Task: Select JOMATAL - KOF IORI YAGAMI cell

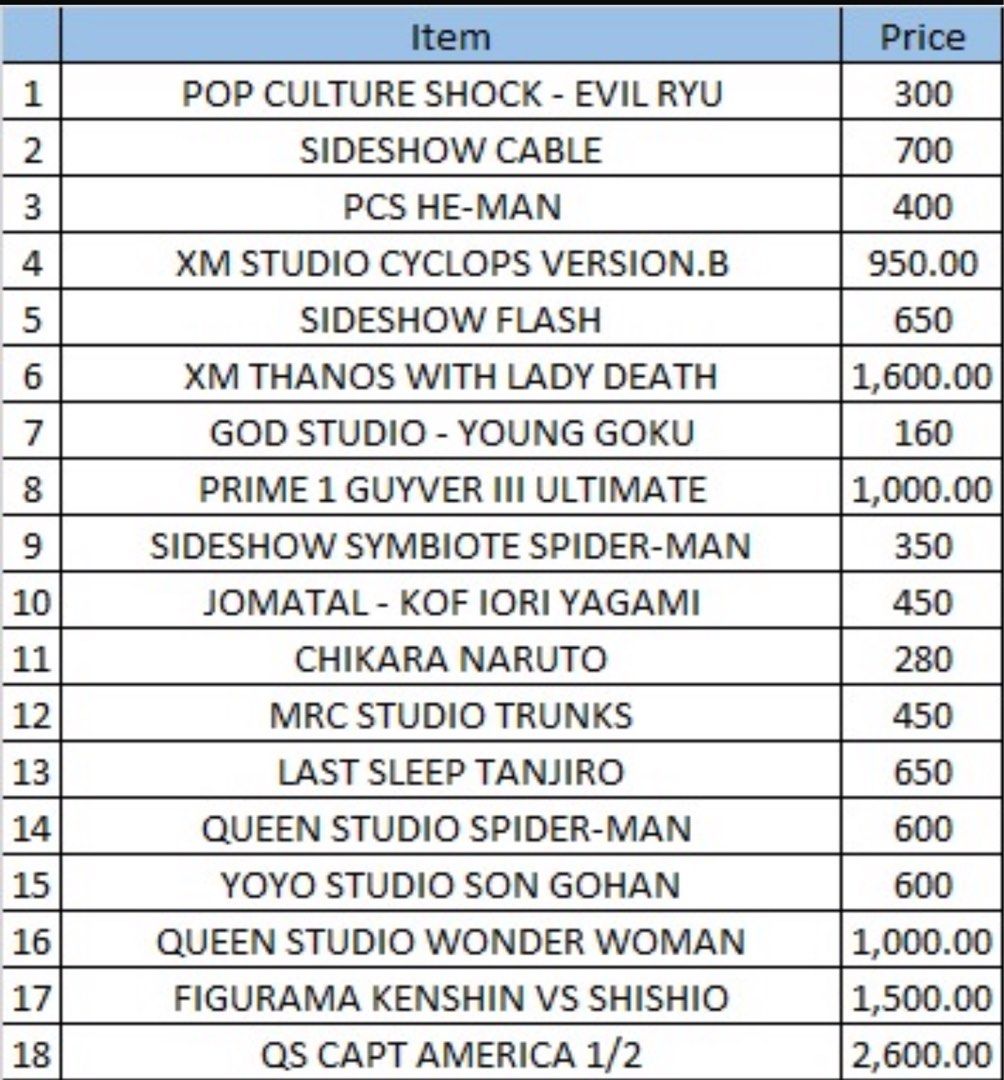Action: pos(450,600)
